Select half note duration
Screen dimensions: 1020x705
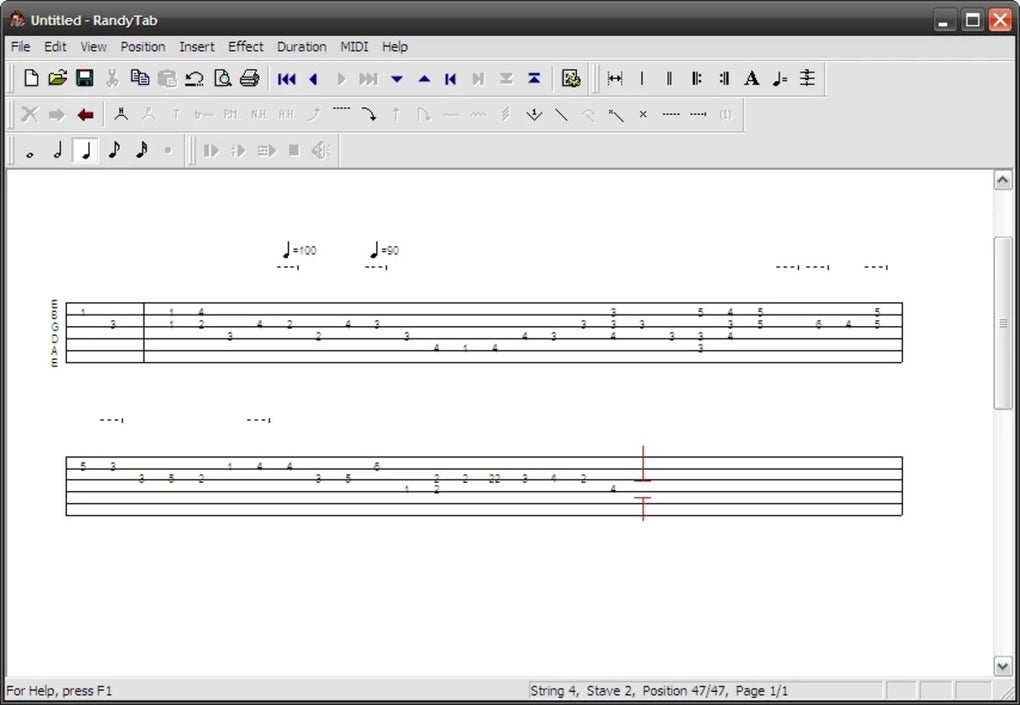(x=58, y=151)
